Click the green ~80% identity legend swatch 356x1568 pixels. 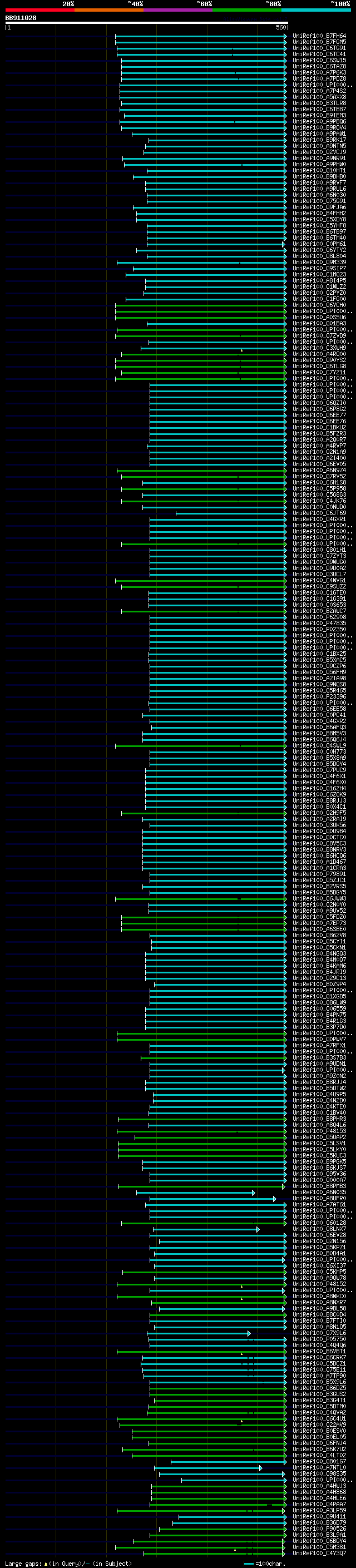247,10
